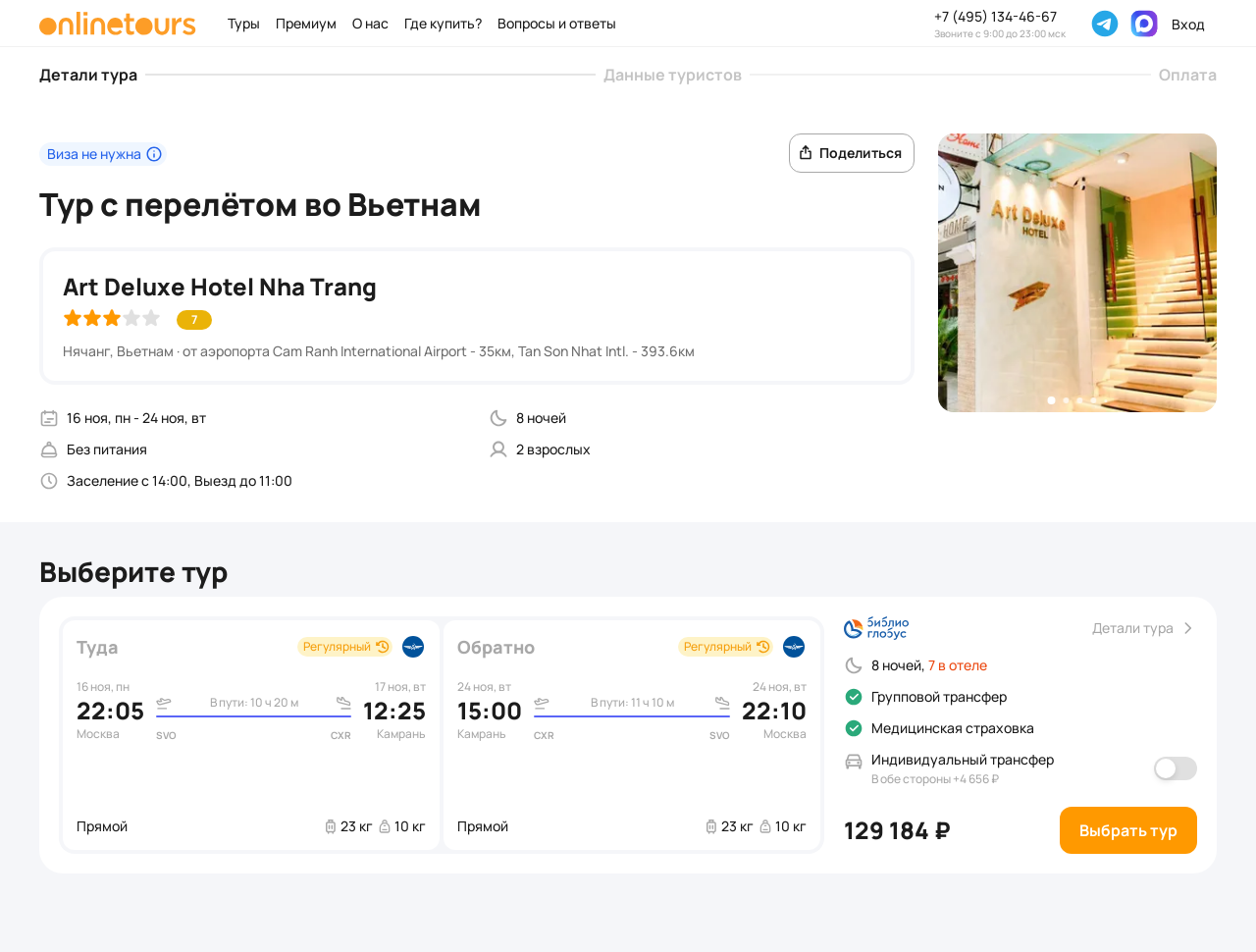Viewport: 1256px width, 952px height.
Task: Open the Art Deluxe hotel photo
Action: click(x=1077, y=273)
